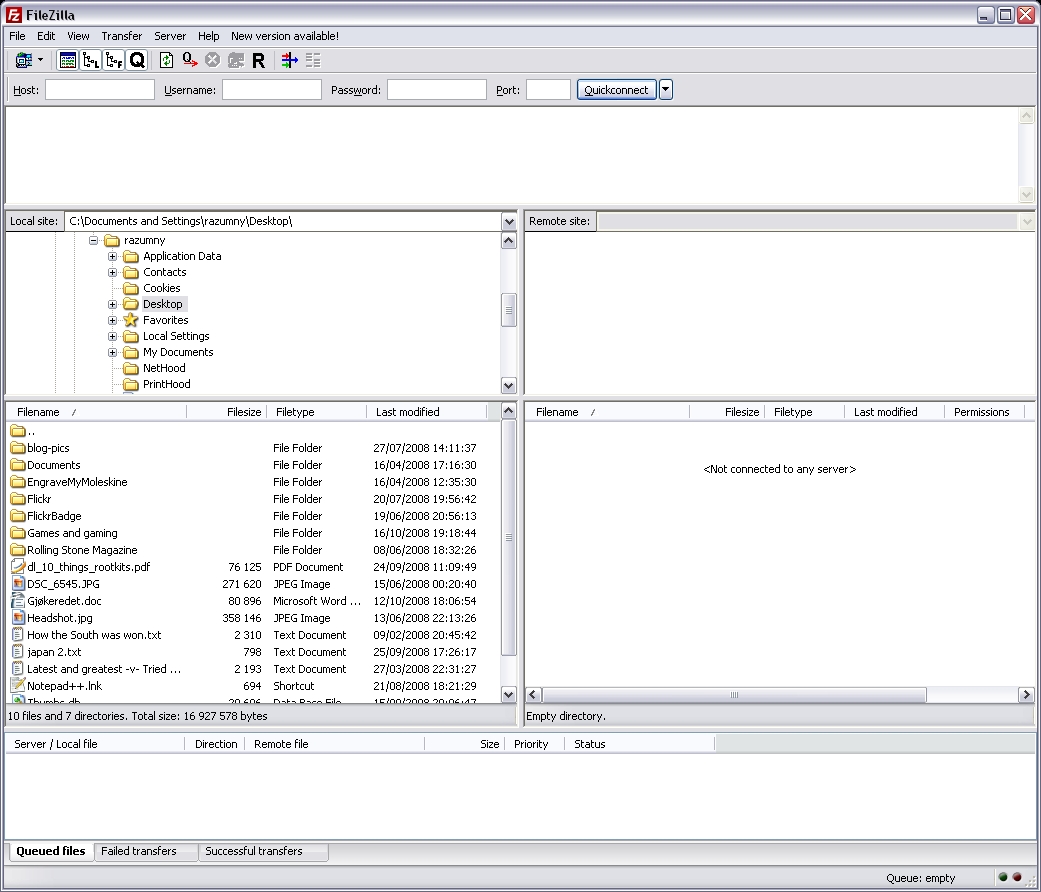The image size is (1041, 892).
Task: Open the File menu
Action: (x=17, y=36)
